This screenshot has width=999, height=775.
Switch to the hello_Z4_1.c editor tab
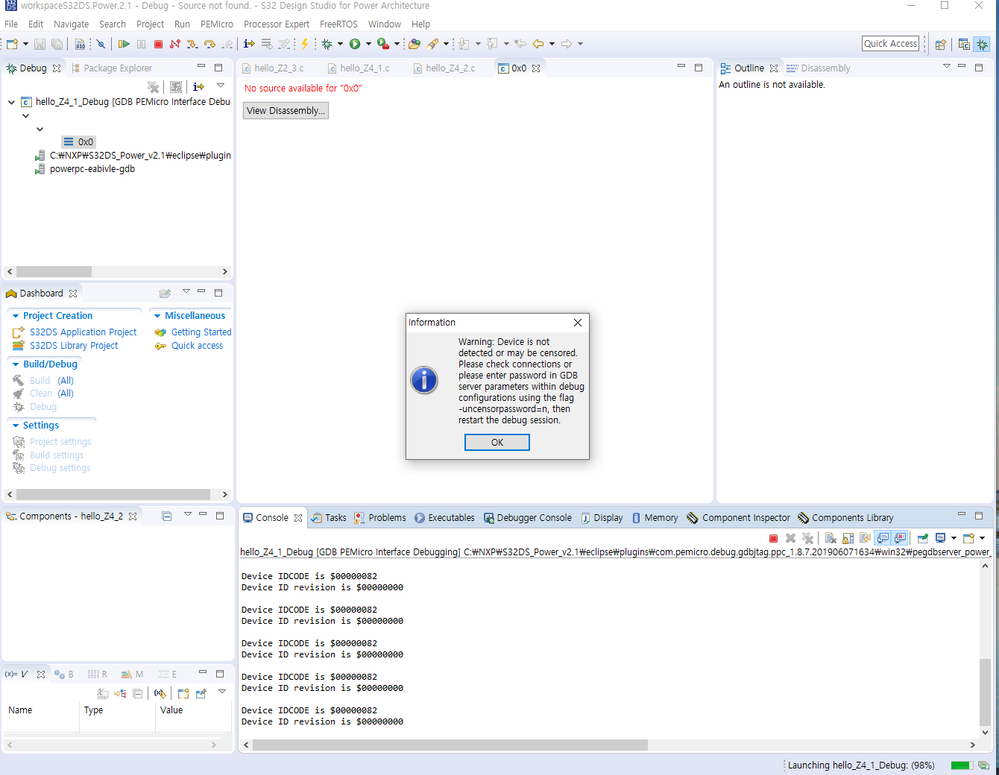(359, 68)
